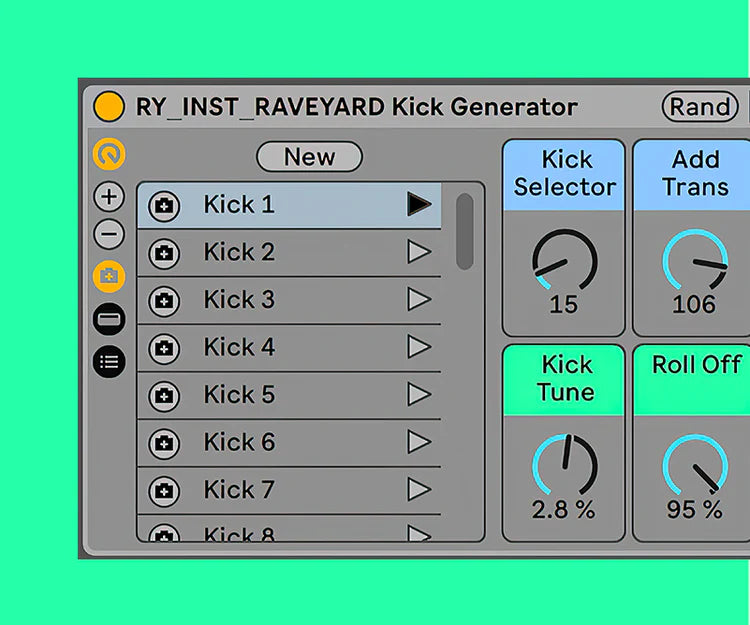This screenshot has width=750, height=625.
Task: Click the variations list scrollbar handle
Action: [x=464, y=231]
